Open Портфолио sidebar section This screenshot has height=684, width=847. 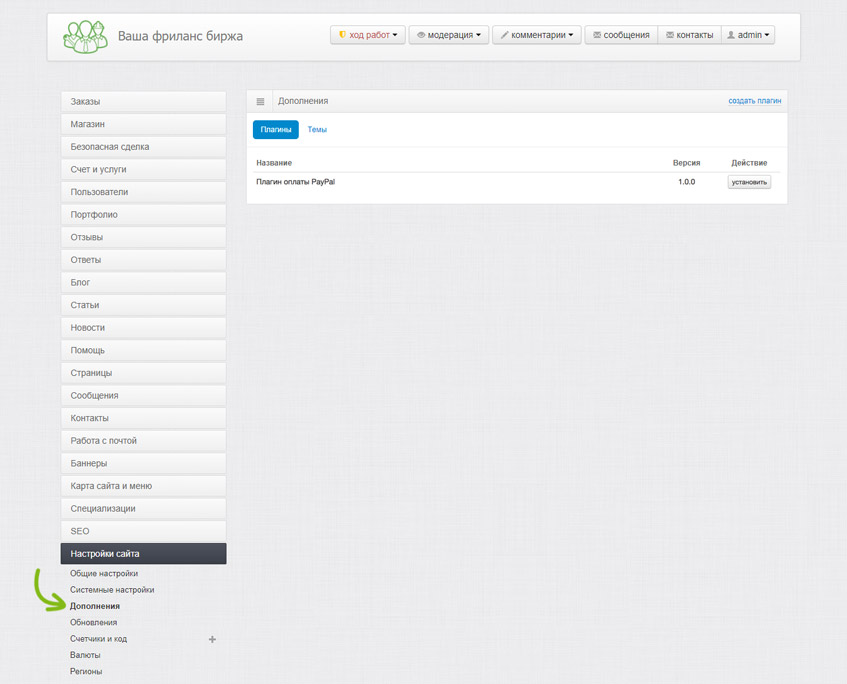click(144, 215)
